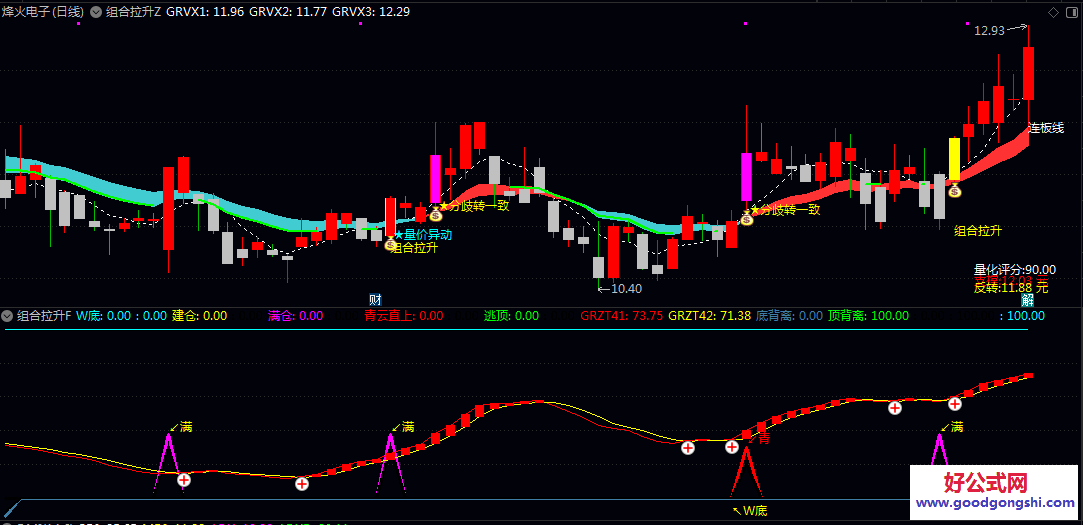Click the first magenta 满 spike signal
Screen dimensions: 1083x525
click(x=168, y=460)
